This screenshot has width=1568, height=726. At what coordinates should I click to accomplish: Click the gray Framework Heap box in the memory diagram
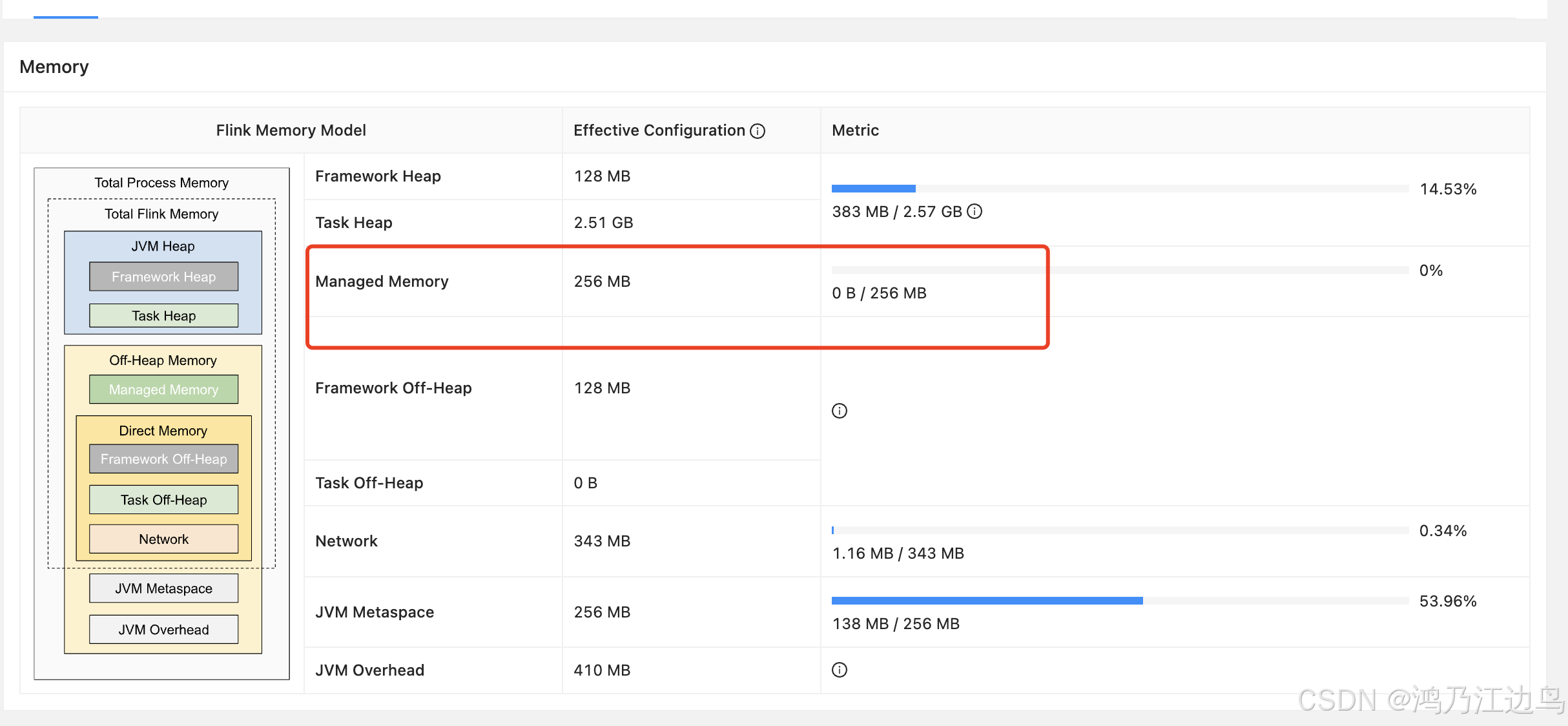pyautogui.click(x=163, y=276)
